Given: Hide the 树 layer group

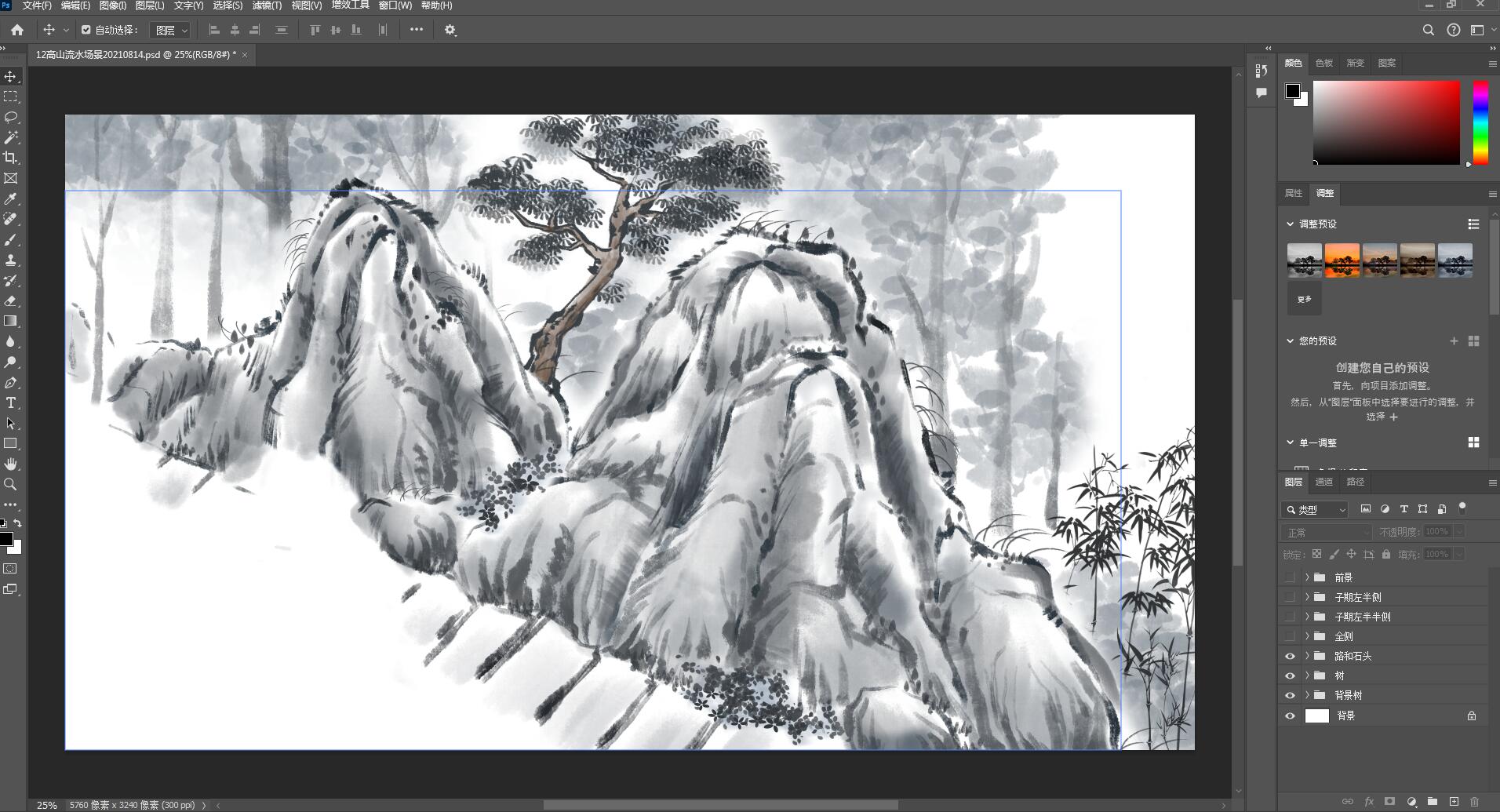Looking at the screenshot, I should click(x=1290, y=675).
